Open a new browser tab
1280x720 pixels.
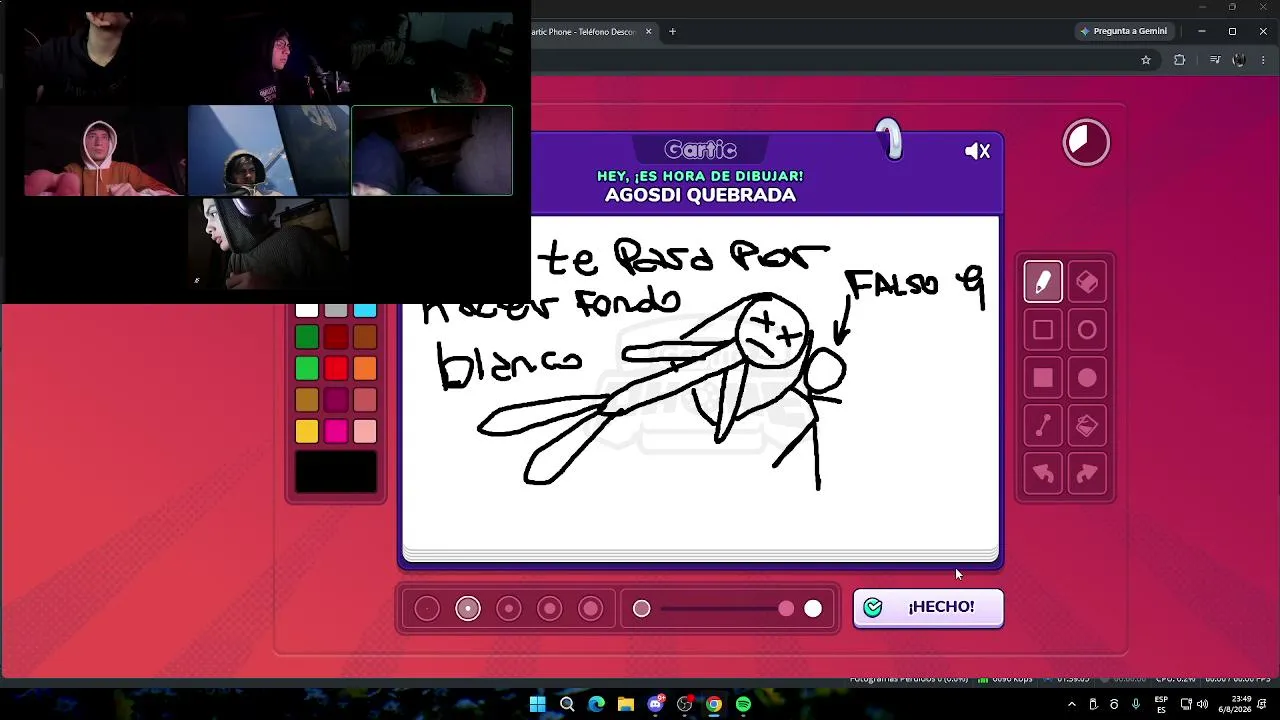click(x=672, y=32)
